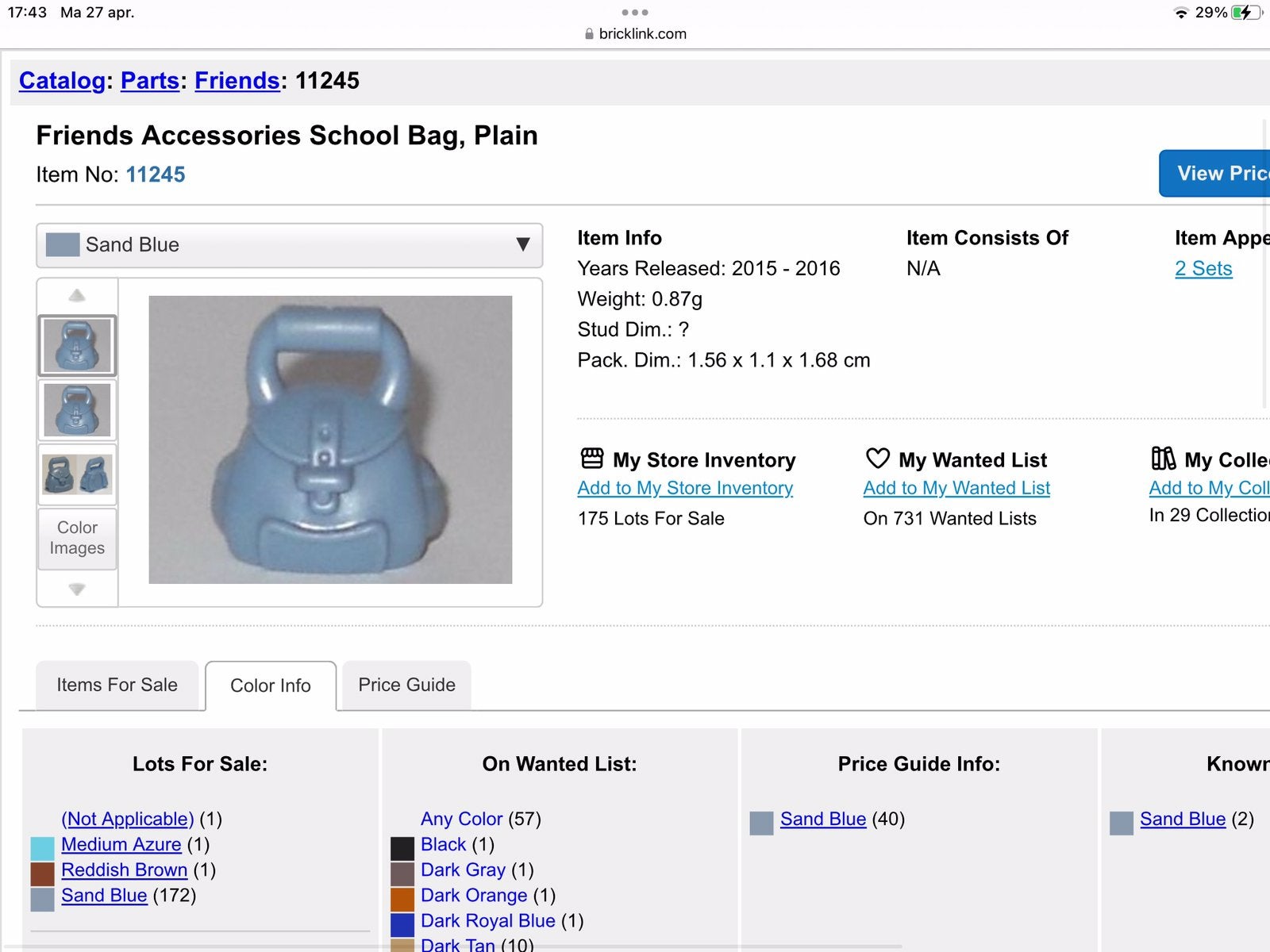Image resolution: width=1270 pixels, height=952 pixels.
Task: Tap the padlock icon in address bar
Action: point(589,34)
